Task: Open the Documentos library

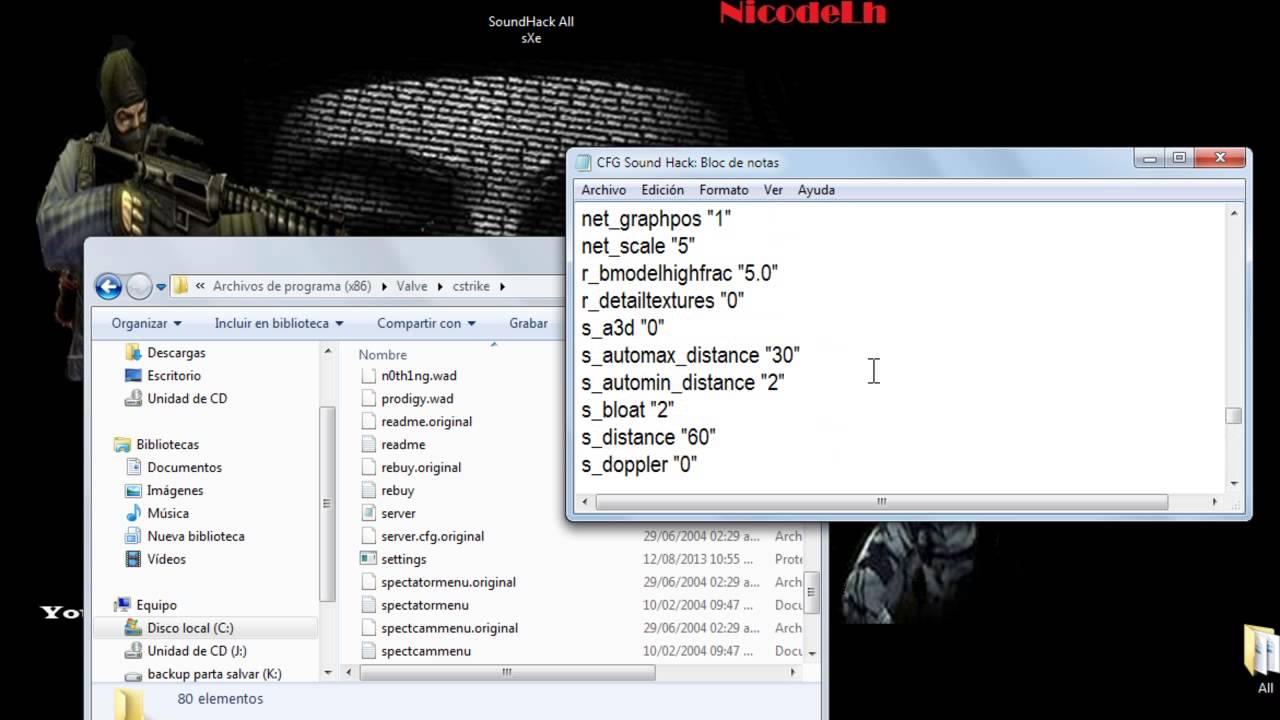Action: (x=184, y=467)
